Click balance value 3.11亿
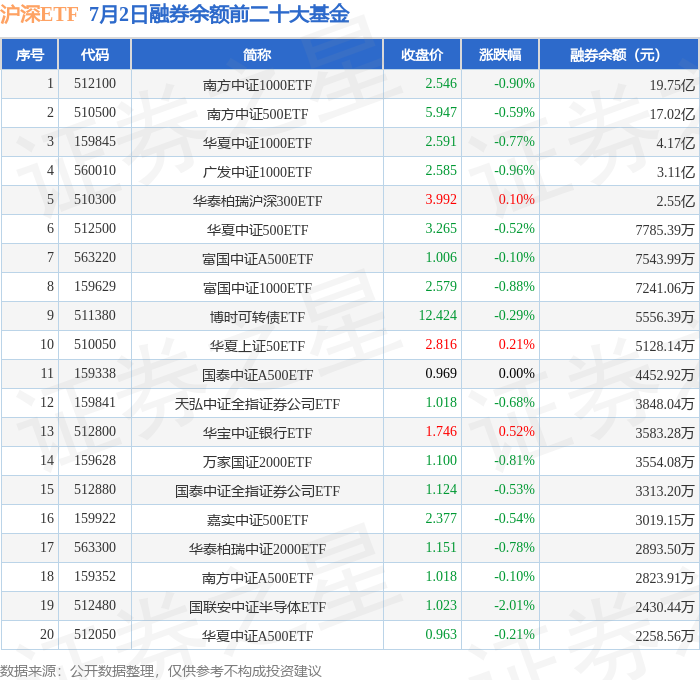700x680 pixels. [x=675, y=172]
